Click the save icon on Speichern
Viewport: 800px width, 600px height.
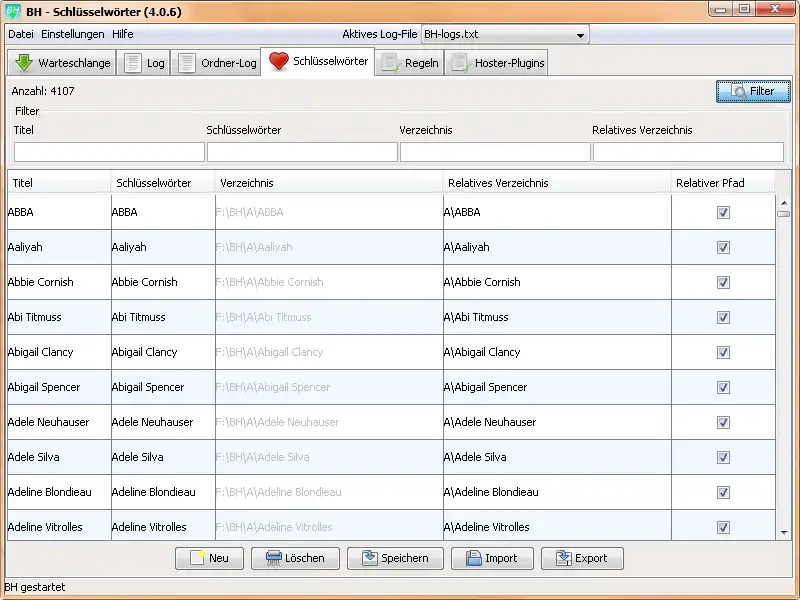point(369,558)
